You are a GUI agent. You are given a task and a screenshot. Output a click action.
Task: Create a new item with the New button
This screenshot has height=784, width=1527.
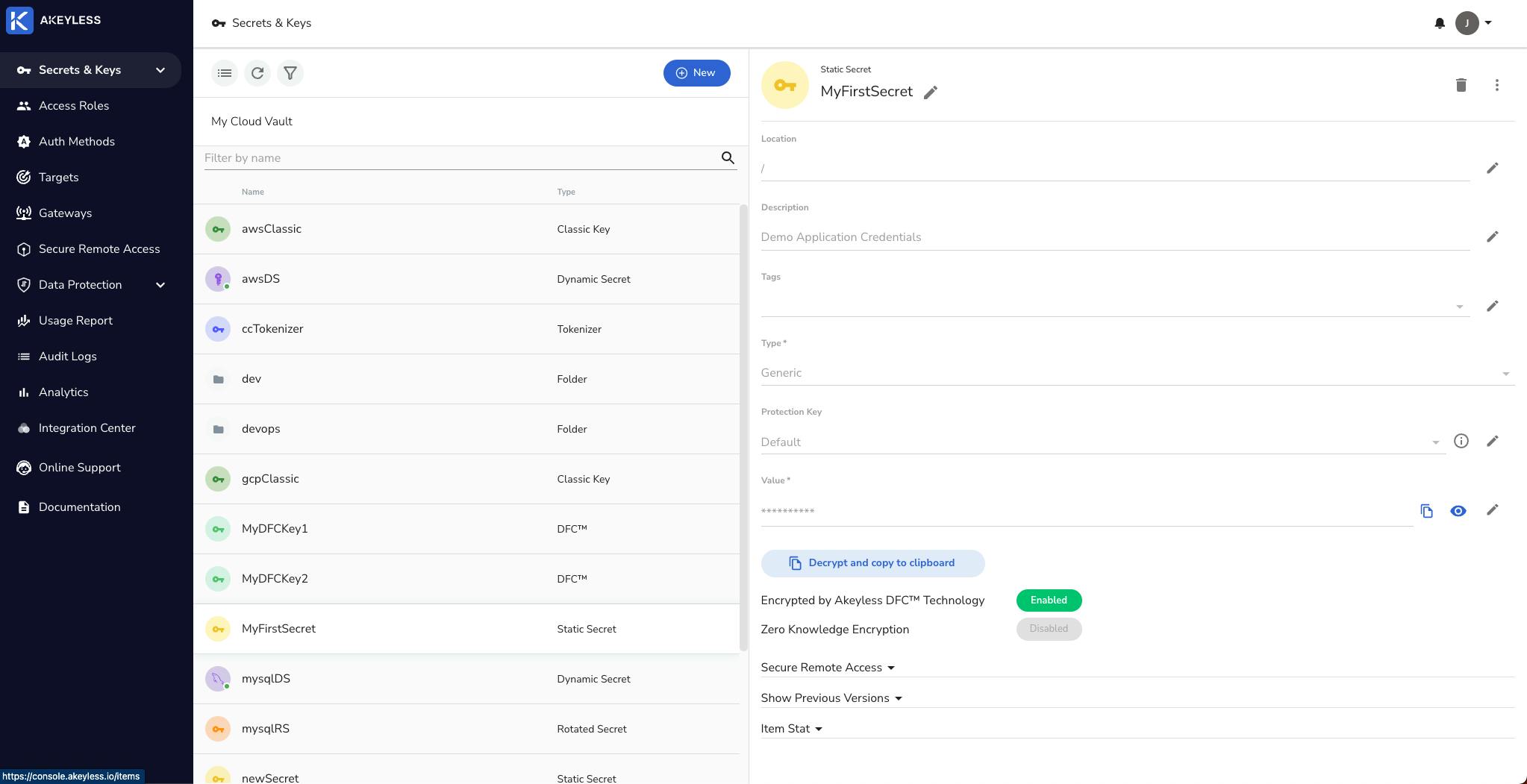(696, 72)
